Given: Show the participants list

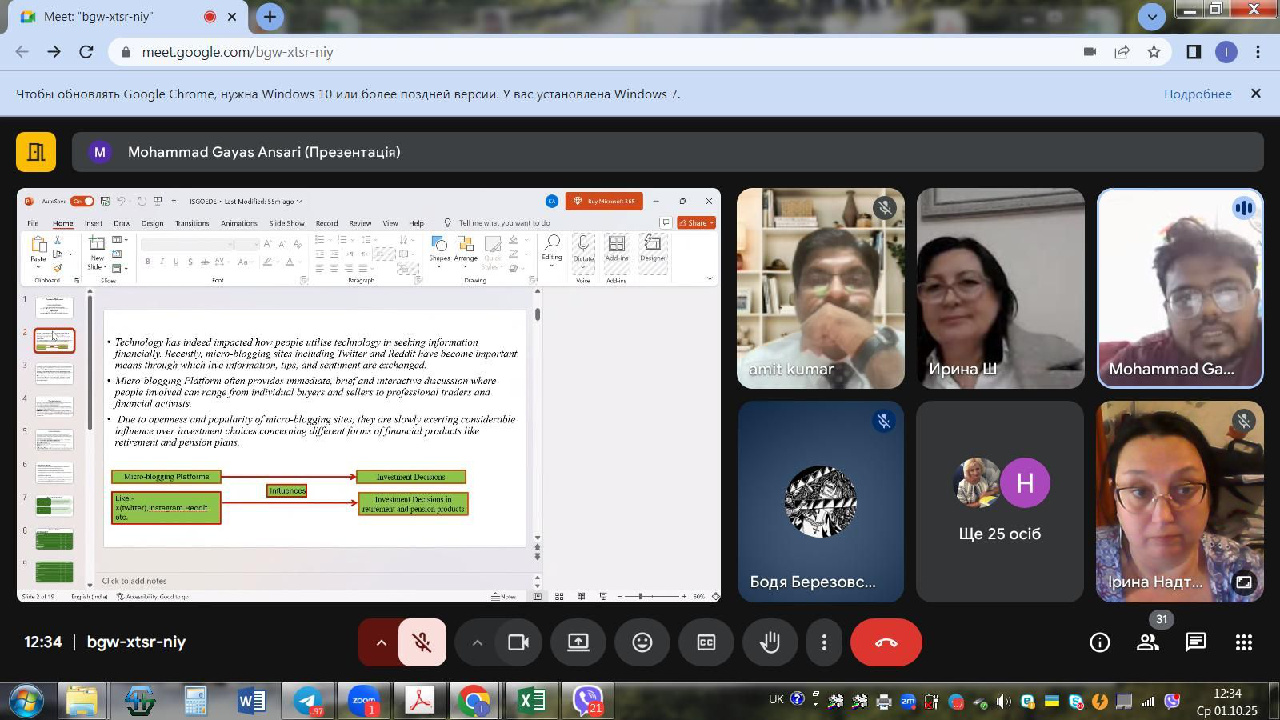Looking at the screenshot, I should (1148, 642).
